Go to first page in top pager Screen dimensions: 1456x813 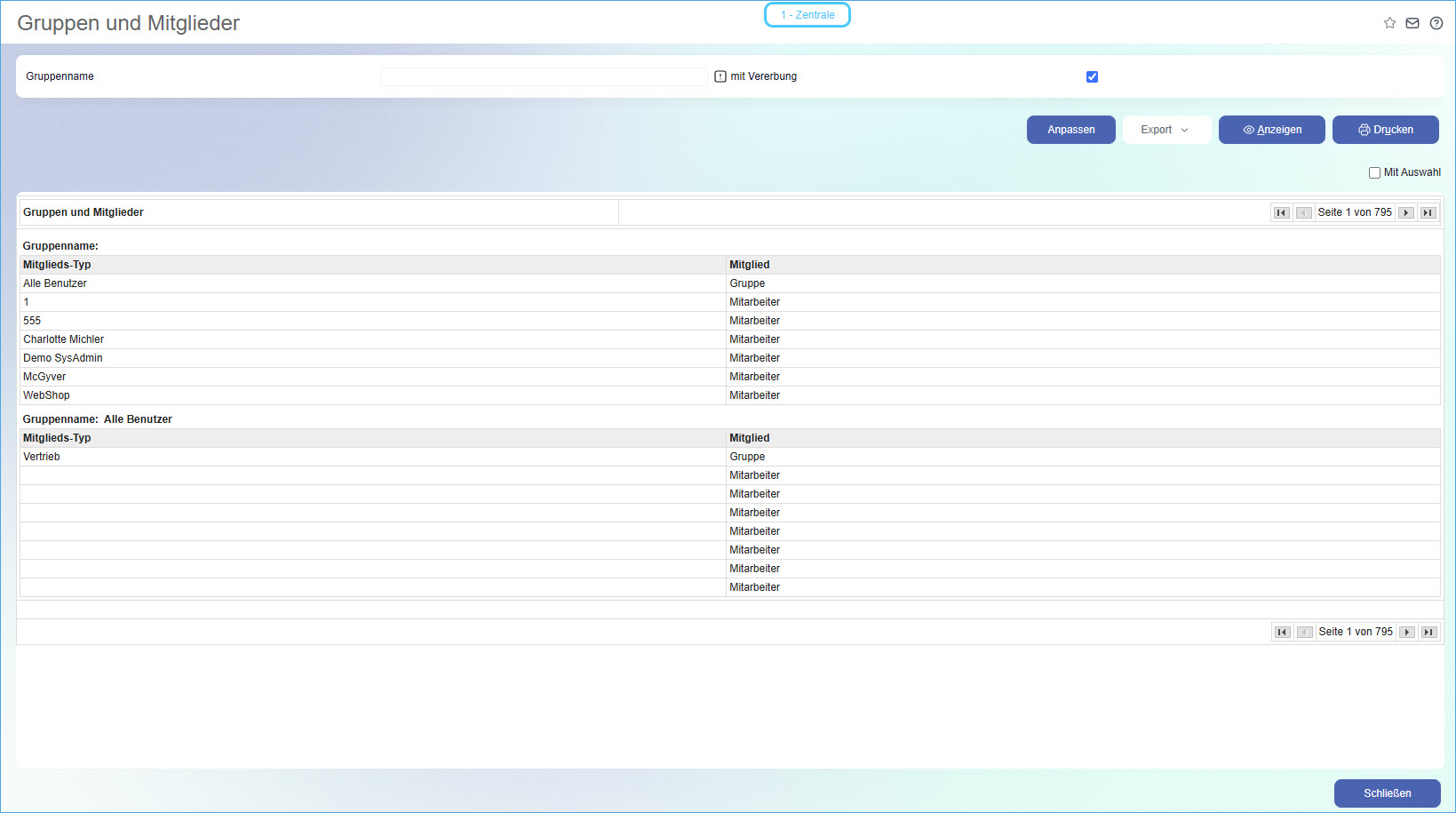click(x=1281, y=212)
